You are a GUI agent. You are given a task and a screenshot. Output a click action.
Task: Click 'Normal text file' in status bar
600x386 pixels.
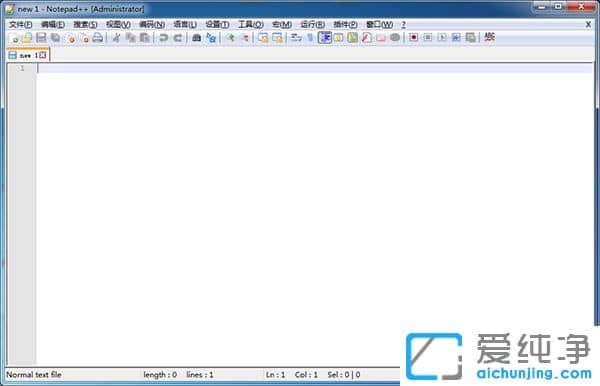click(x=34, y=375)
